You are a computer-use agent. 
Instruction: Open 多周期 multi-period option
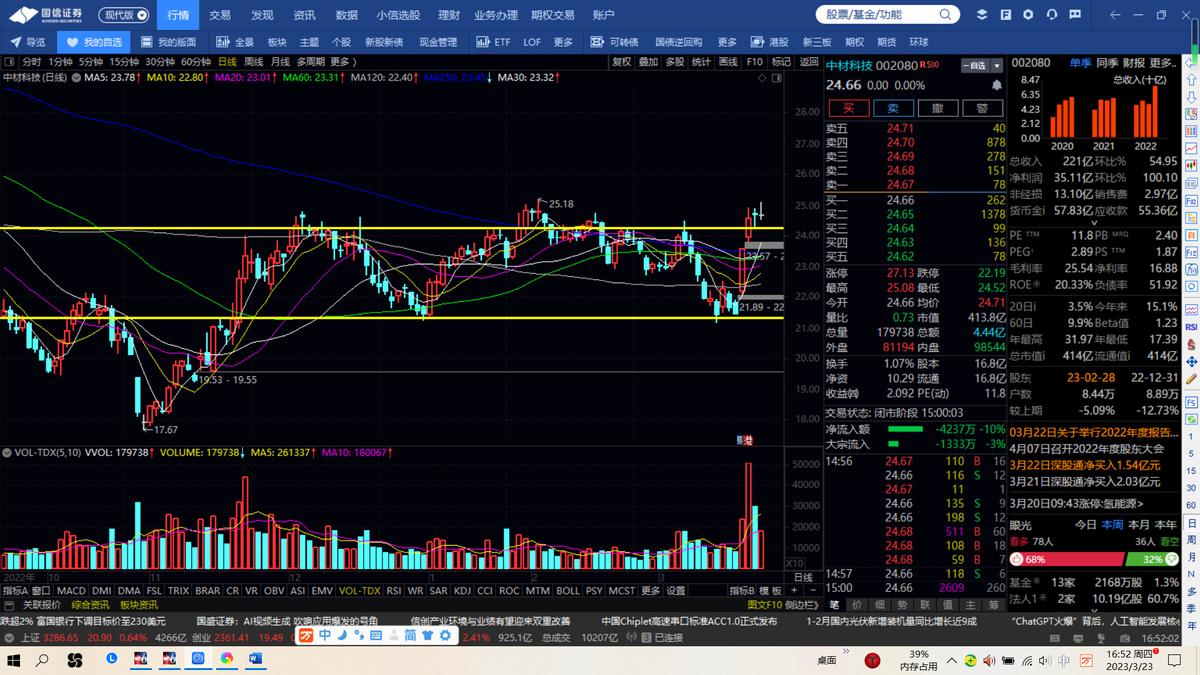click(310, 62)
